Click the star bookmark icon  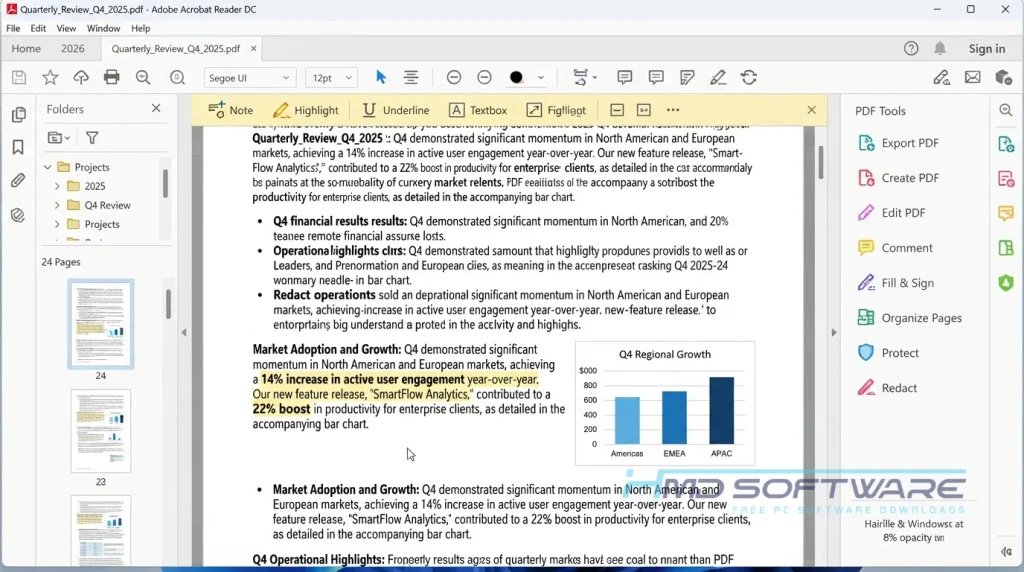point(50,78)
